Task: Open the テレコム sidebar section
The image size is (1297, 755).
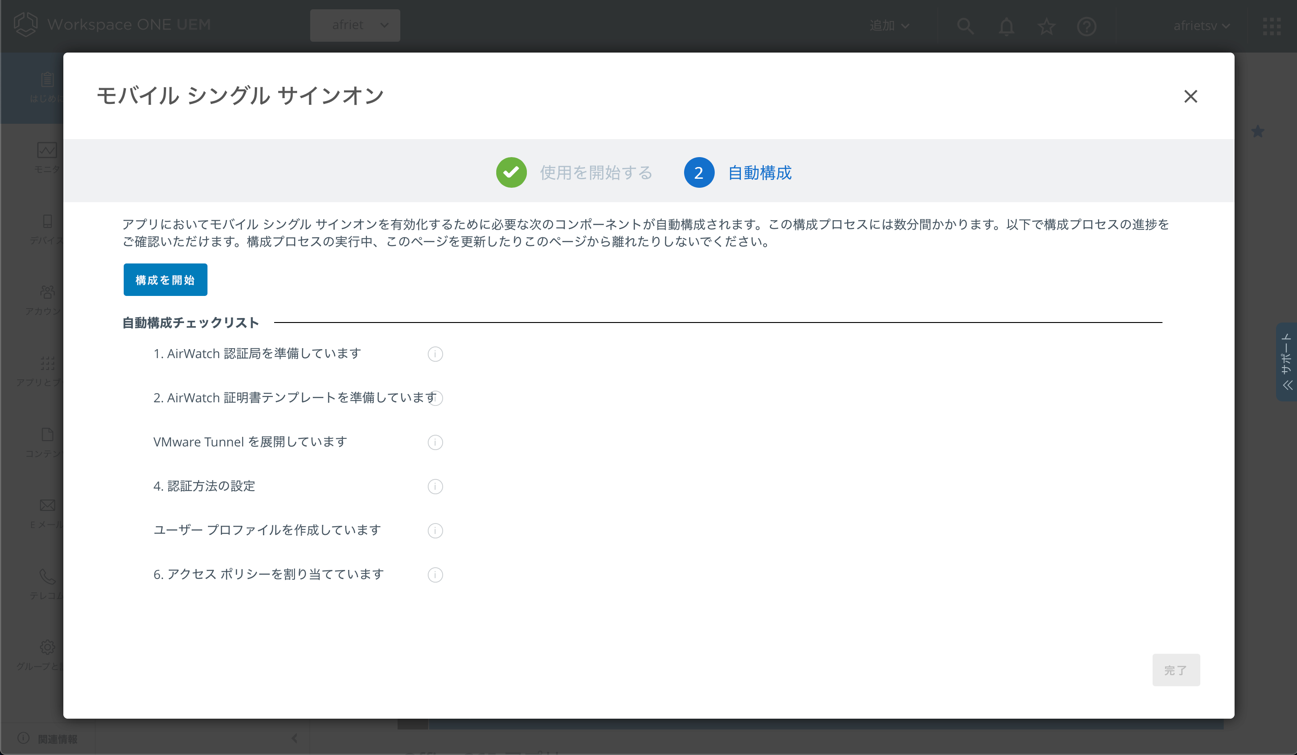Action: [x=46, y=584]
